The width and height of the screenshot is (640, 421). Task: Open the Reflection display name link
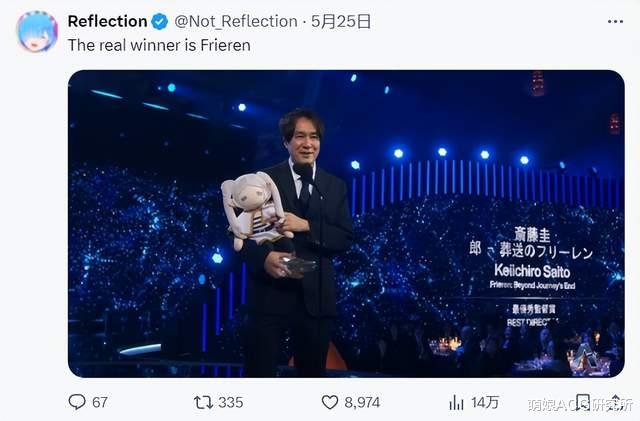point(107,21)
